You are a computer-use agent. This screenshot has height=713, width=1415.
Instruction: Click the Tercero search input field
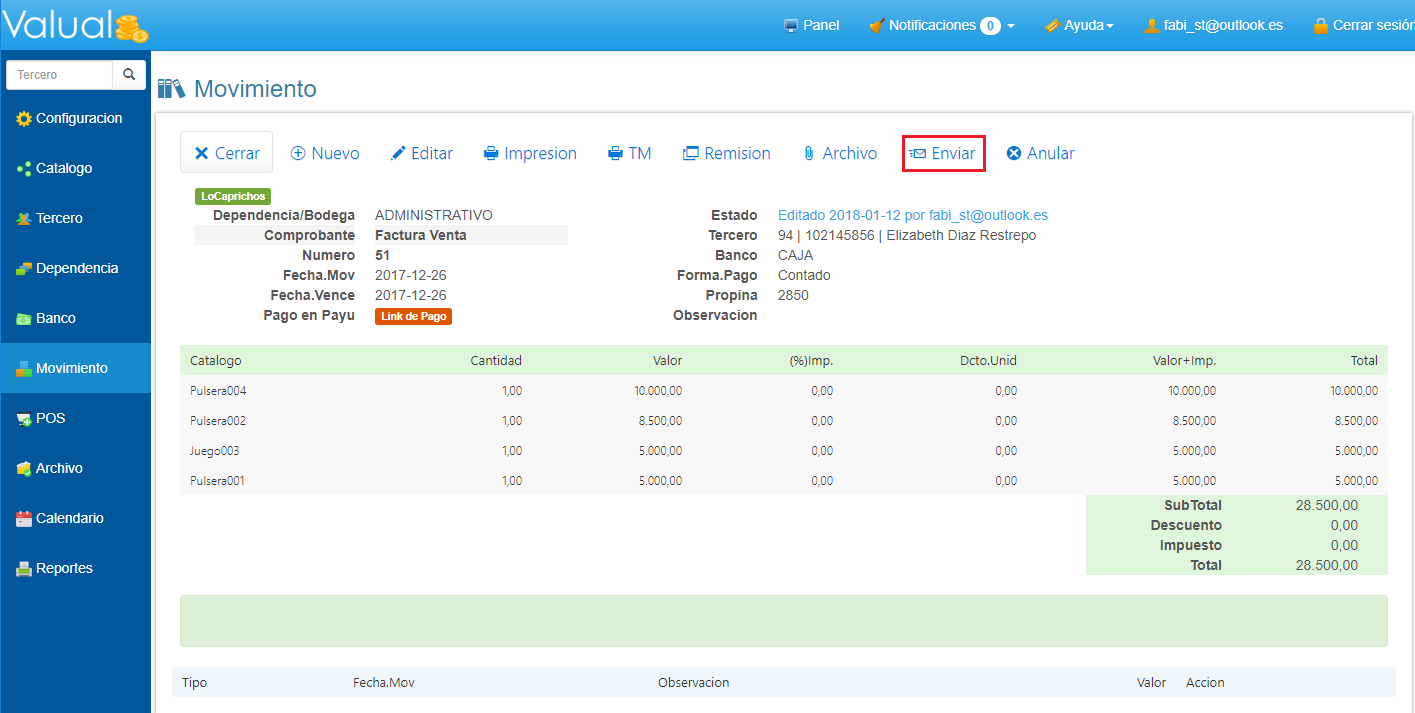pyautogui.click(x=59, y=75)
